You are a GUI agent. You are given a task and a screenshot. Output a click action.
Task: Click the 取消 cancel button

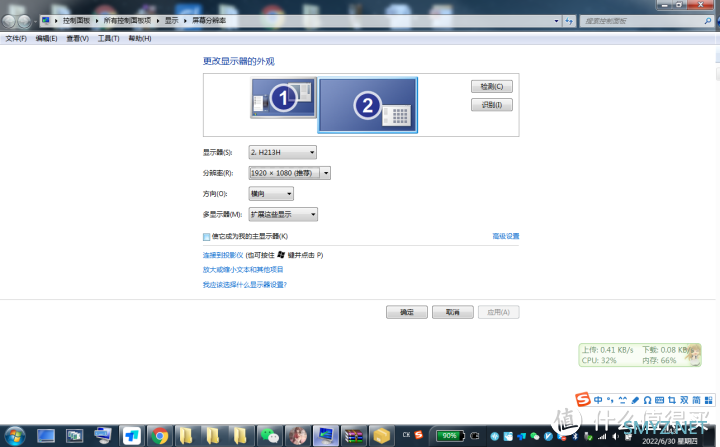[453, 312]
